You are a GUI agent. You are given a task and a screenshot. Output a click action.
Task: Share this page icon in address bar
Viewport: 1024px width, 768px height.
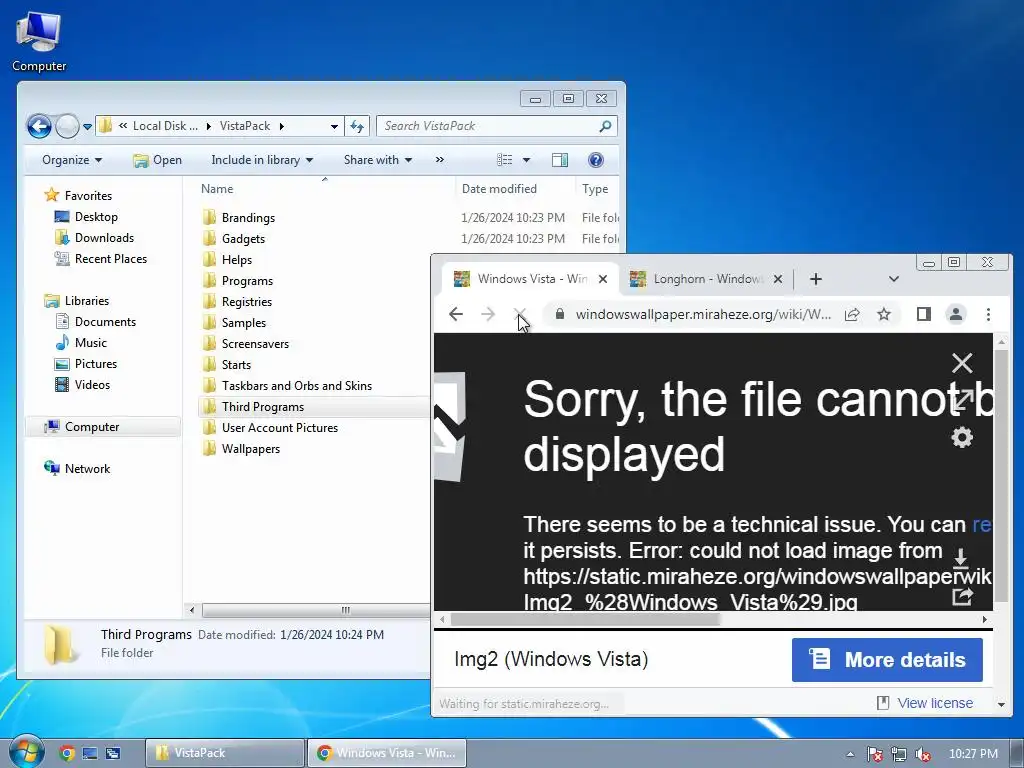pos(852,314)
